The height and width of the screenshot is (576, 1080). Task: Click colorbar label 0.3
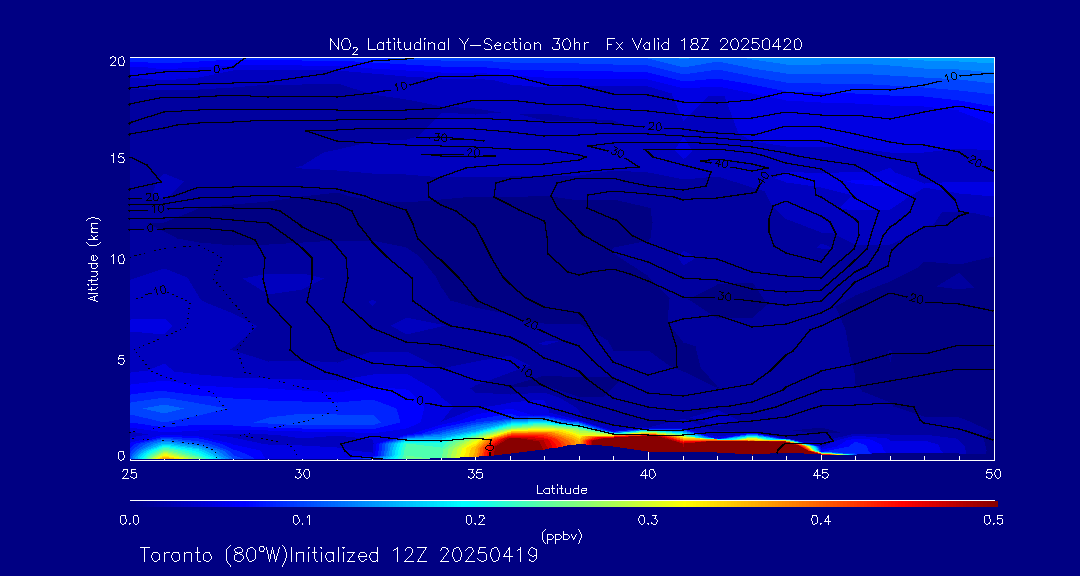pyautogui.click(x=648, y=521)
